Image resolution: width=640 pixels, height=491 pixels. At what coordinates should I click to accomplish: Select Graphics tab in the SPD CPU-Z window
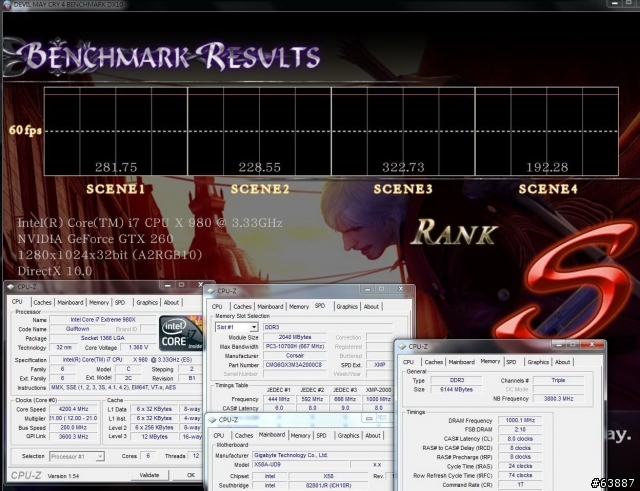(x=347, y=307)
